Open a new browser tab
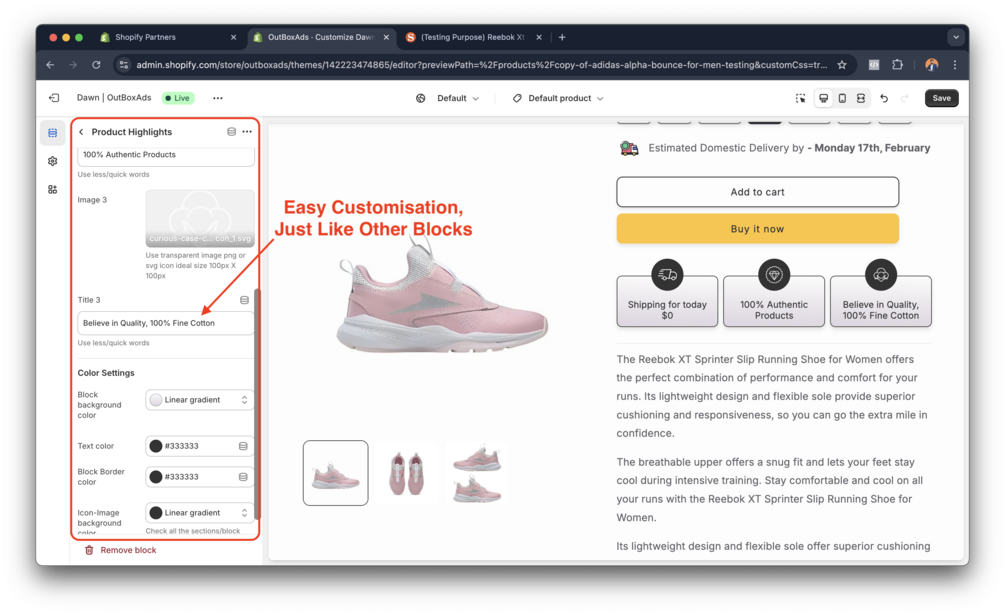1005x613 pixels. [562, 37]
